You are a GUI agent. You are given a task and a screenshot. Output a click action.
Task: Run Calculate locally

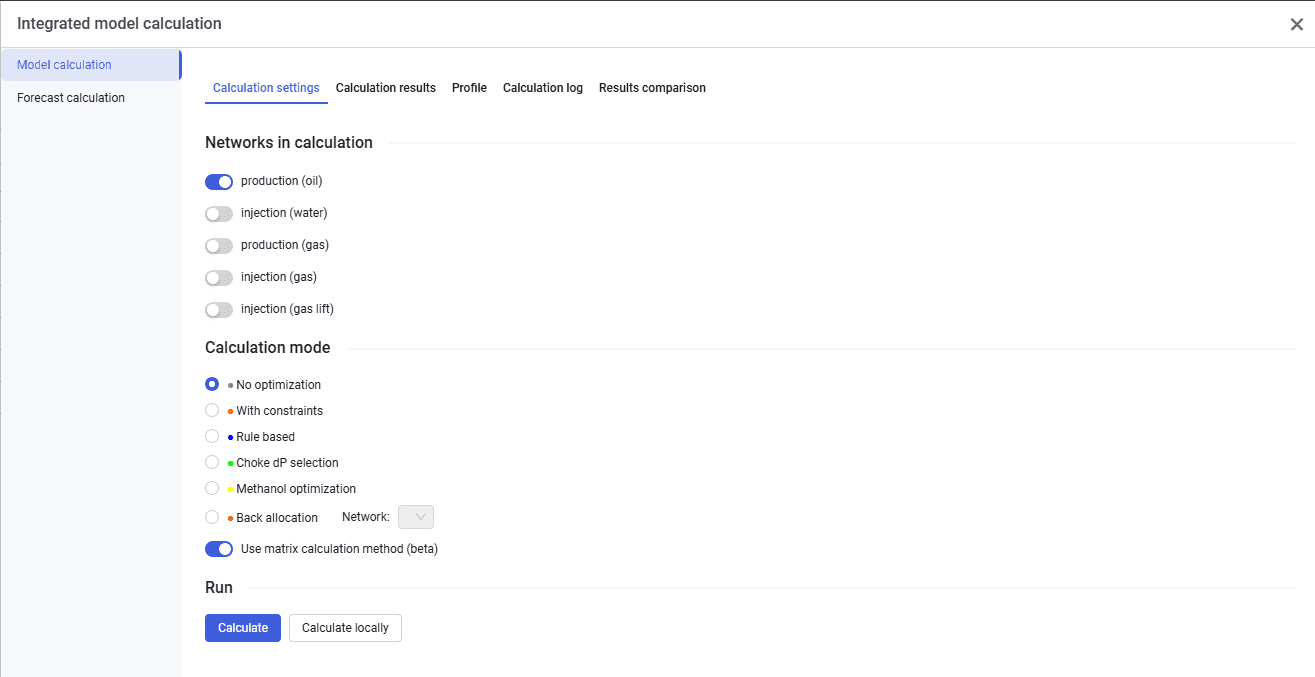tap(345, 628)
